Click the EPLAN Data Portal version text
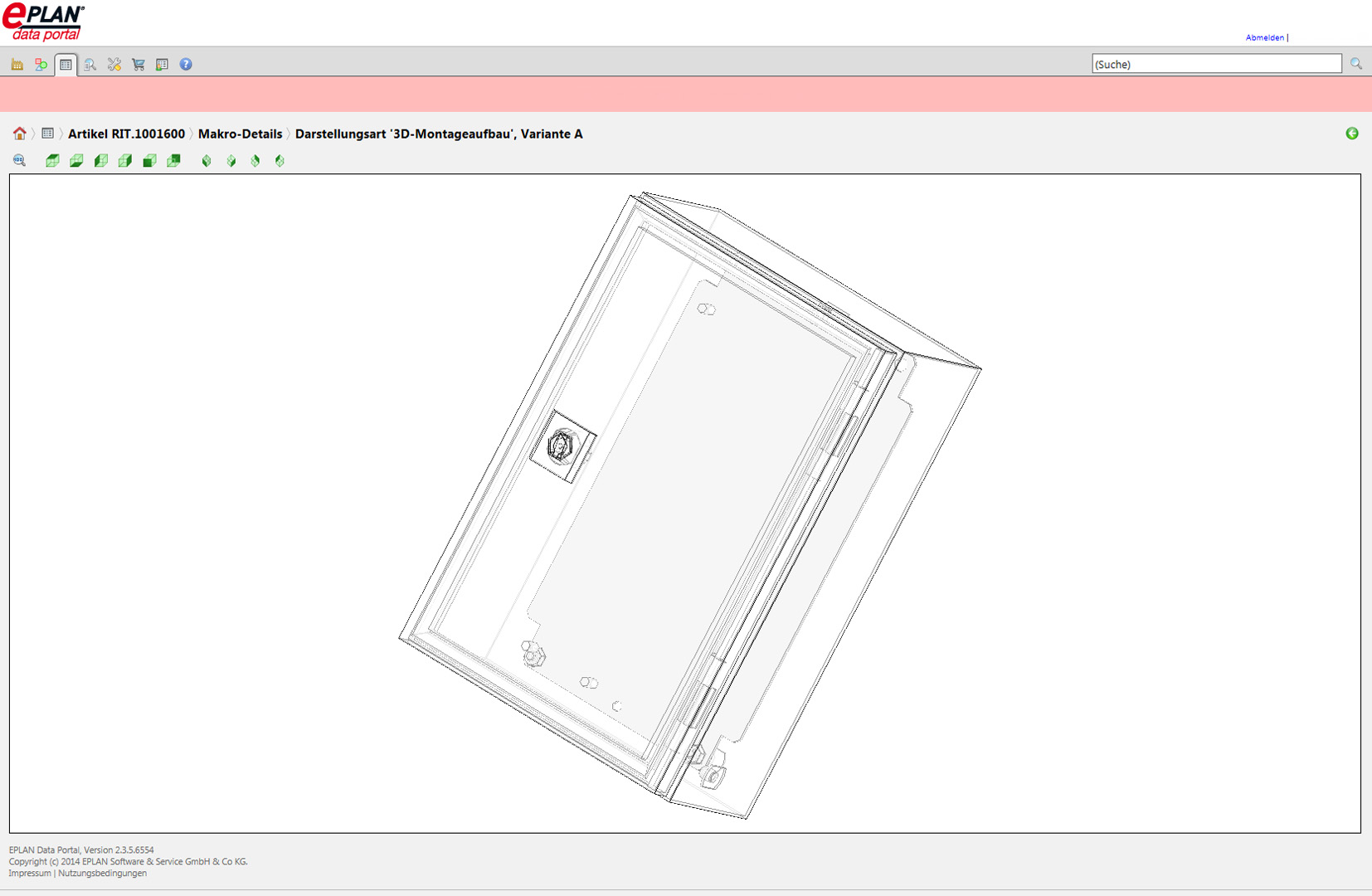This screenshot has height=896, width=1372. coord(81,850)
